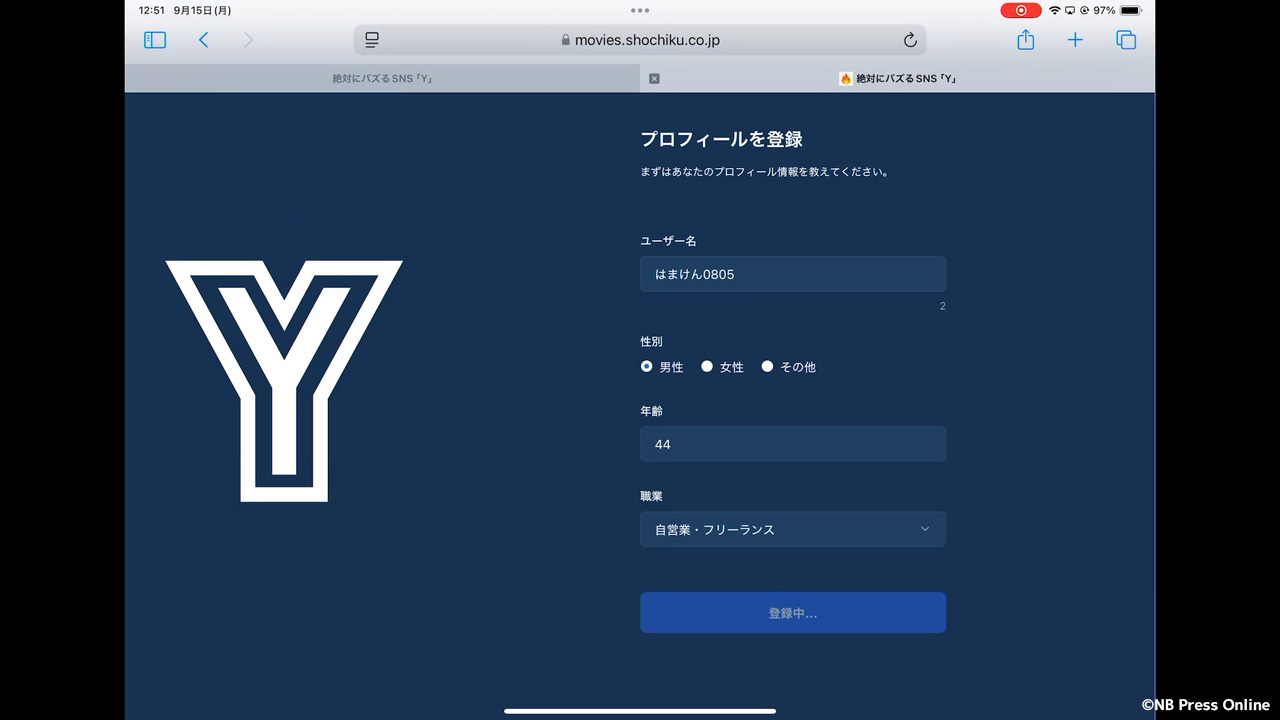The height and width of the screenshot is (720, 1280).
Task: Open the share sheet
Action: click(1025, 40)
